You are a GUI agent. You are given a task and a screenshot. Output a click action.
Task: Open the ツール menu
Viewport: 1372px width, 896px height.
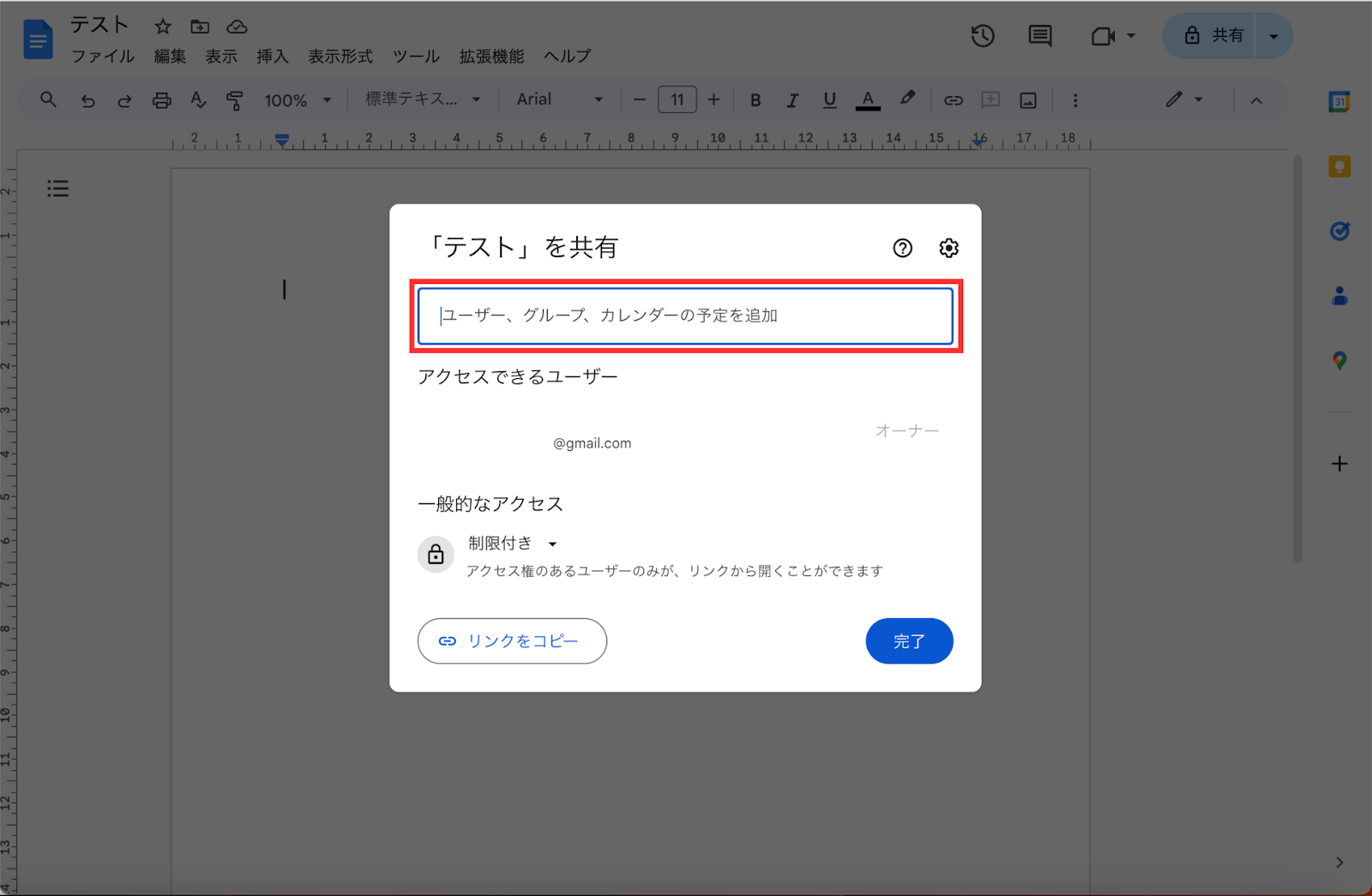point(416,57)
